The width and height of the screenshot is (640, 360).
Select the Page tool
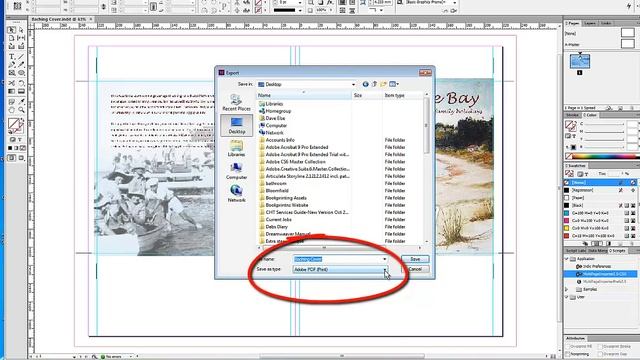[x=11, y=38]
